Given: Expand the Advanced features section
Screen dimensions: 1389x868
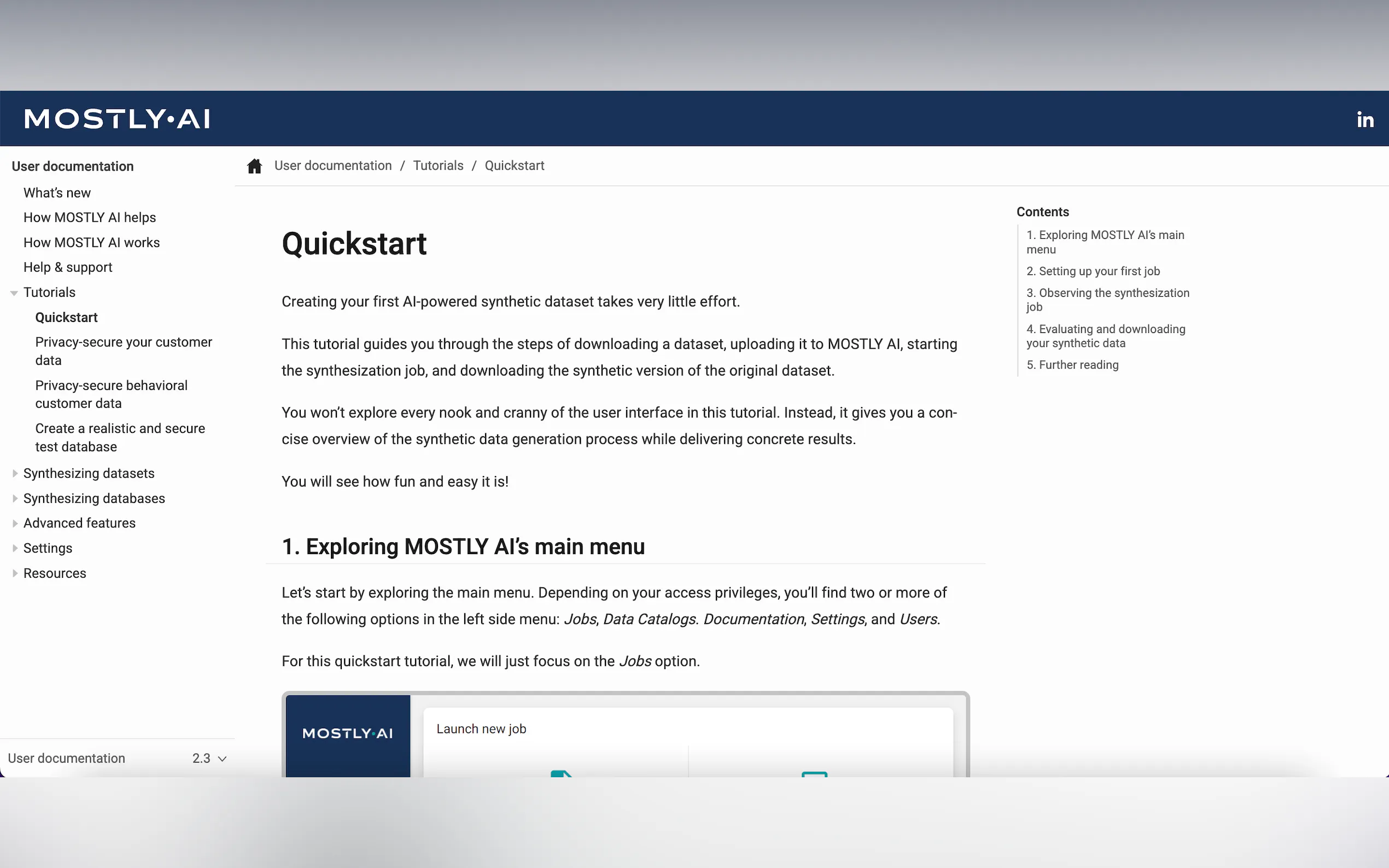Looking at the screenshot, I should click(x=15, y=523).
